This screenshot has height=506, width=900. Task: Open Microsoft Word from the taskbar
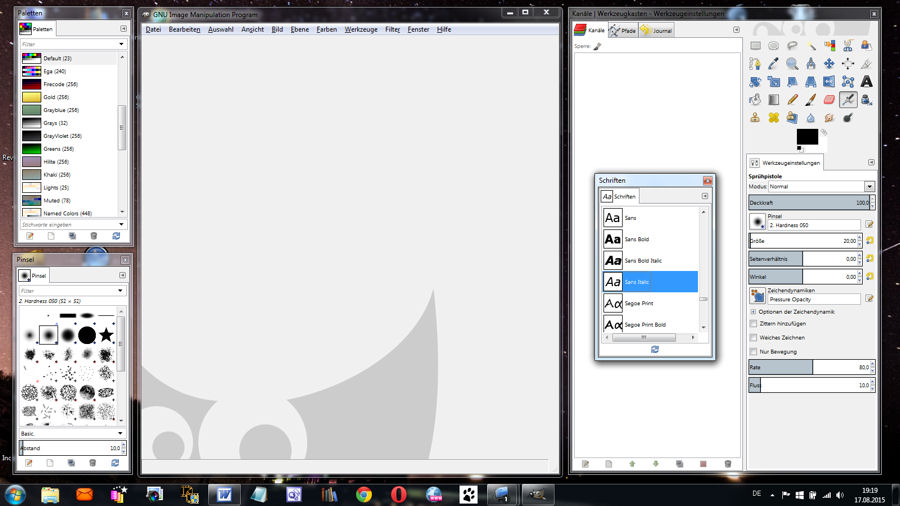pyautogui.click(x=224, y=494)
